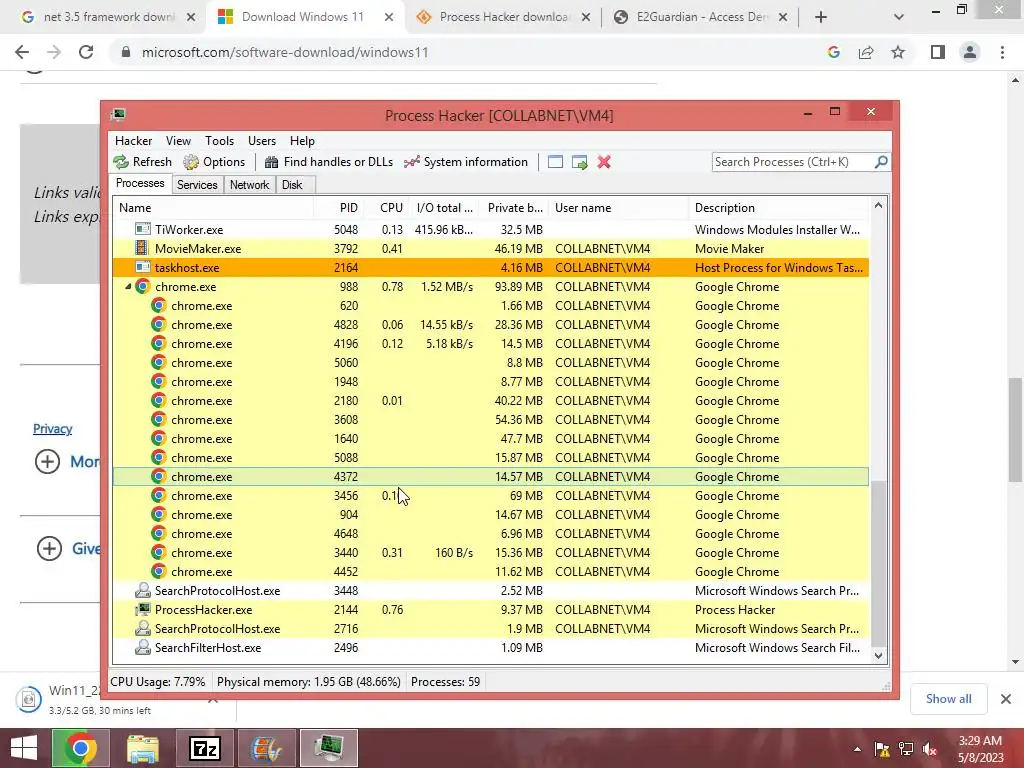Open the Help menu
The width and height of the screenshot is (1024, 768).
[x=302, y=141]
